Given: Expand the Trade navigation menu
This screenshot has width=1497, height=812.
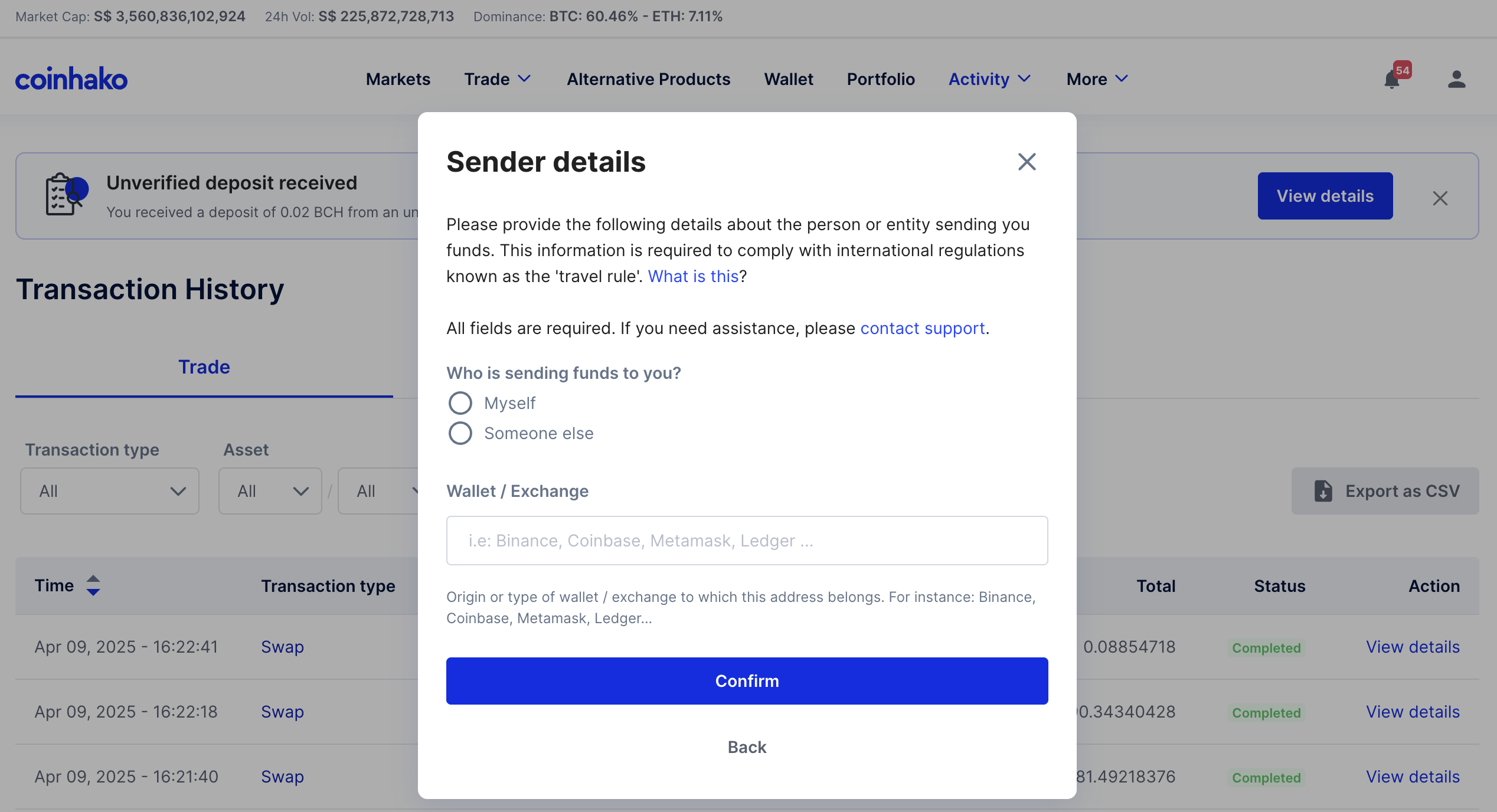Looking at the screenshot, I should 498,79.
